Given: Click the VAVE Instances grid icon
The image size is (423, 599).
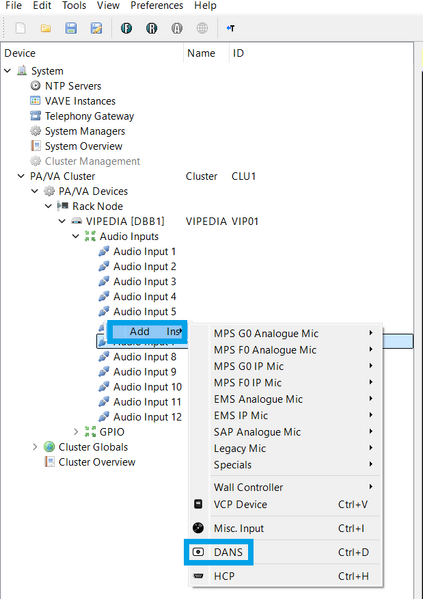Looking at the screenshot, I should (x=35, y=101).
